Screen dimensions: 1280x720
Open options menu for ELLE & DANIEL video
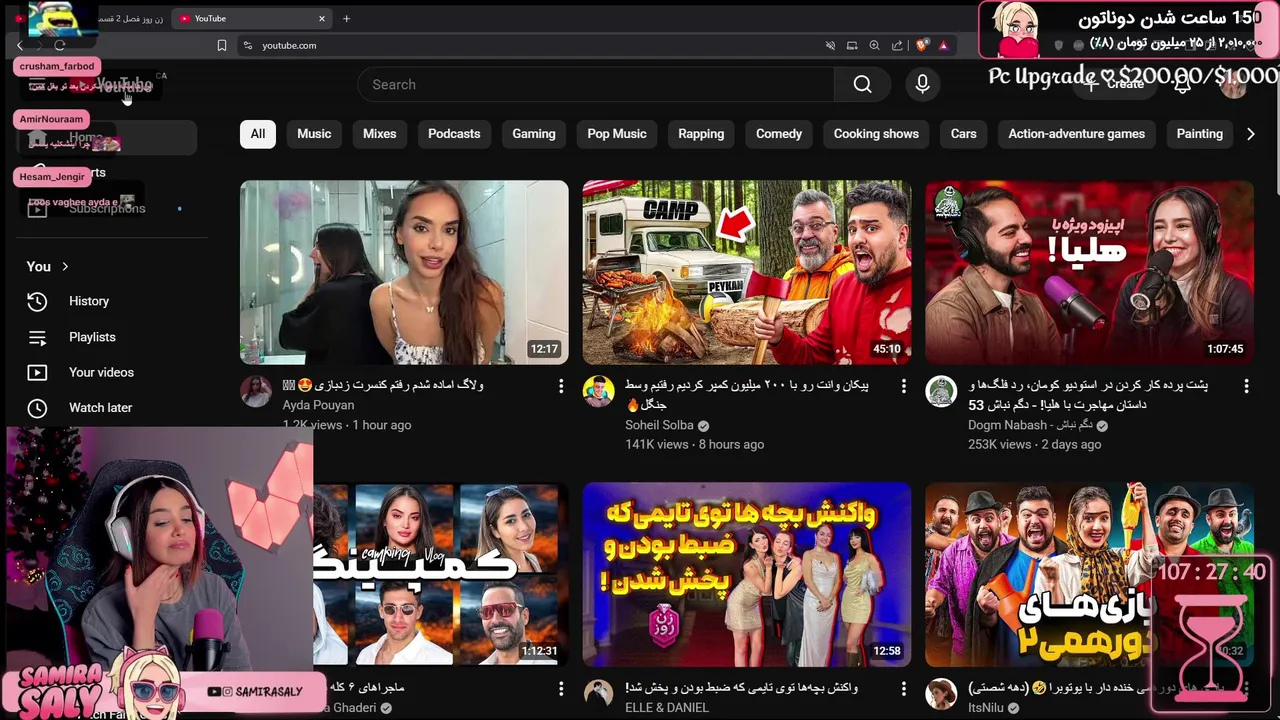coord(904,689)
